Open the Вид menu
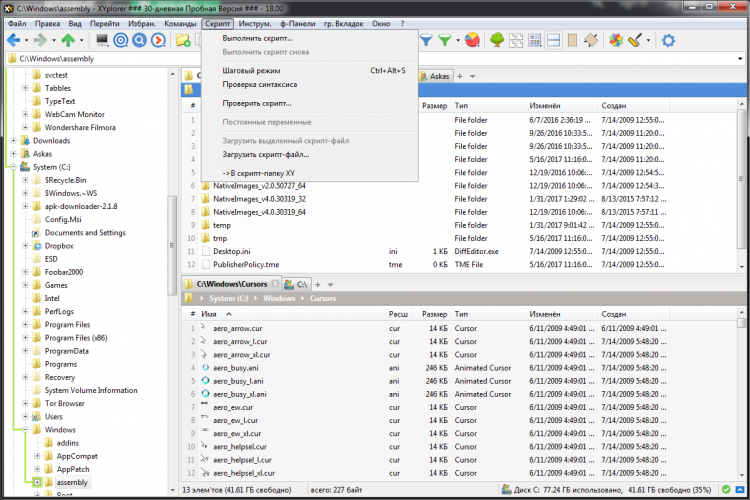This screenshot has height=500, width=750. pos(75,23)
